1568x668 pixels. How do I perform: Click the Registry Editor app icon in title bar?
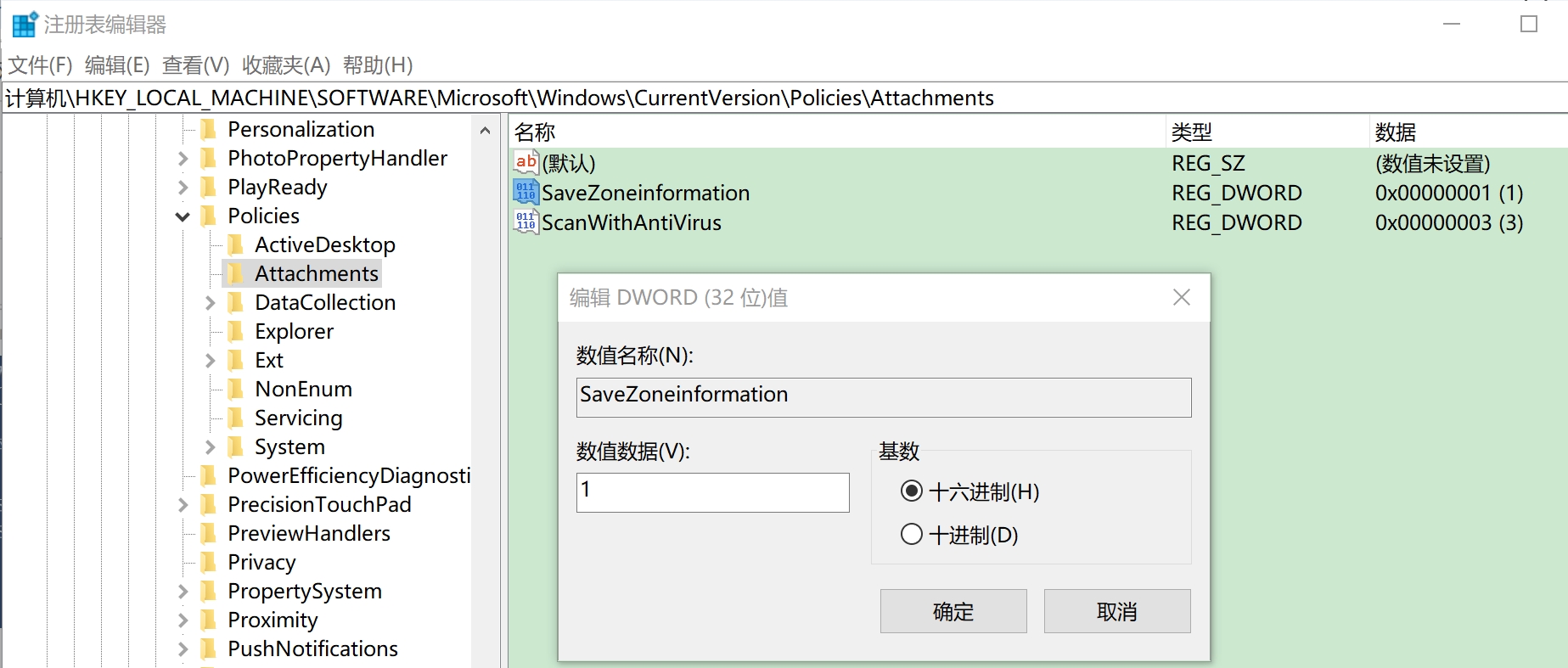click(x=25, y=25)
